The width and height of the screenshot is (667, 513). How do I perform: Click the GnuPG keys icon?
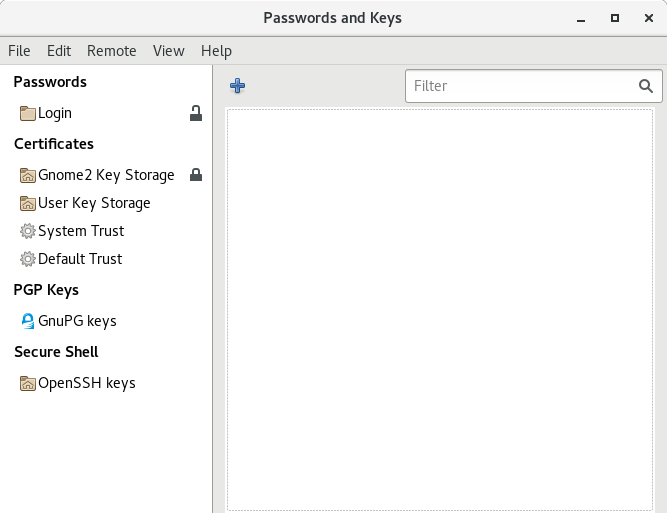pos(28,321)
